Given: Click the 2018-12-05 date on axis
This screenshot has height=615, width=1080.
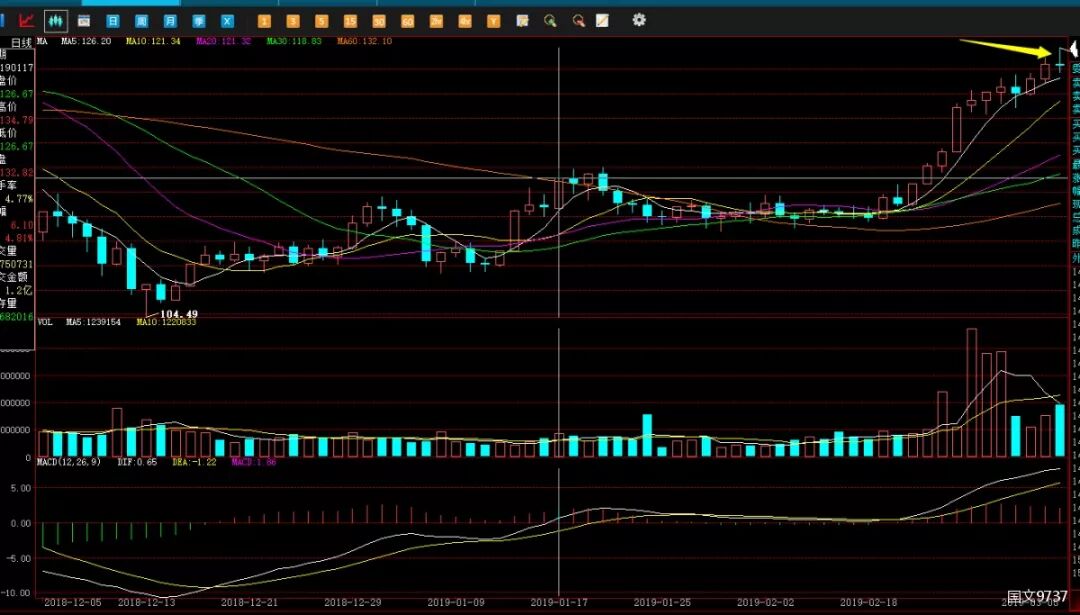Looking at the screenshot, I should [72, 602].
